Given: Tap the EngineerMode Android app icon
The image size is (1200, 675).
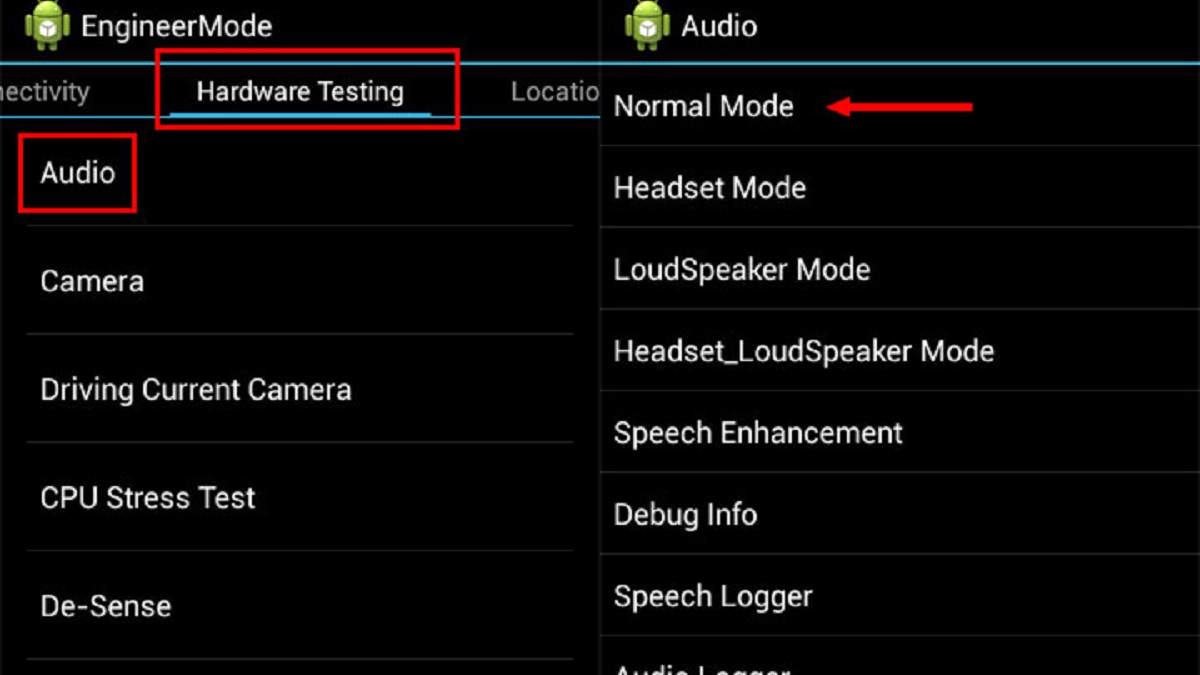Looking at the screenshot, I should 47,26.
